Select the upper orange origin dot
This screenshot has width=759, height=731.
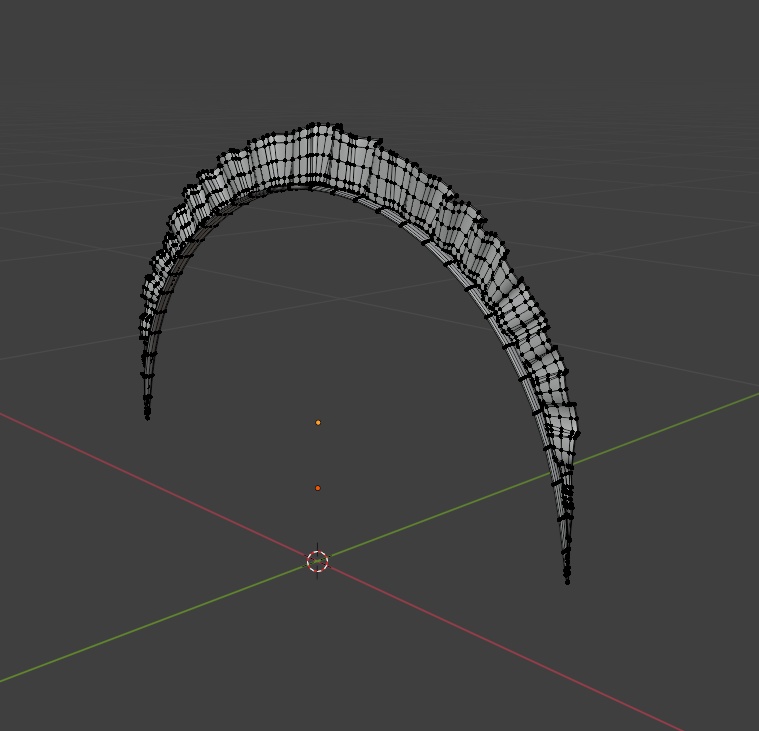pyautogui.click(x=318, y=423)
